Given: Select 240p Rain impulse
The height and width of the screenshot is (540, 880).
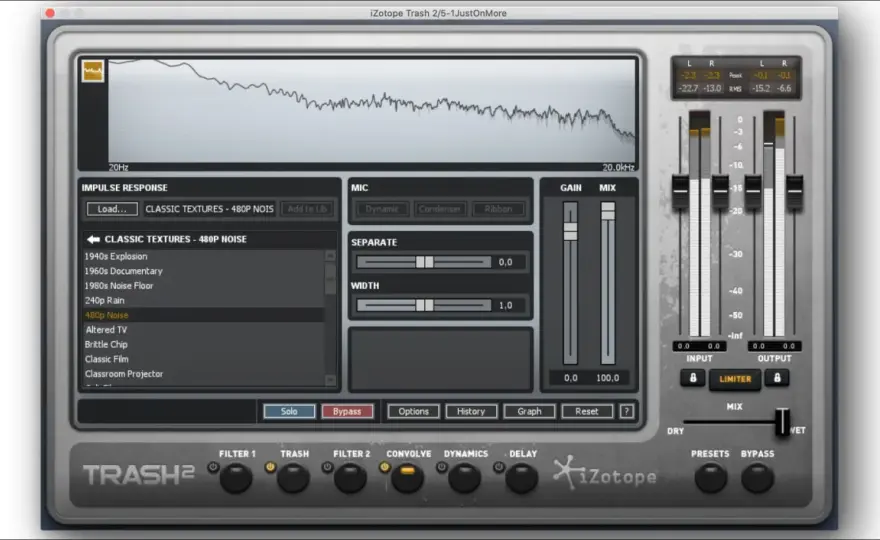Looking at the screenshot, I should click(x=204, y=300).
